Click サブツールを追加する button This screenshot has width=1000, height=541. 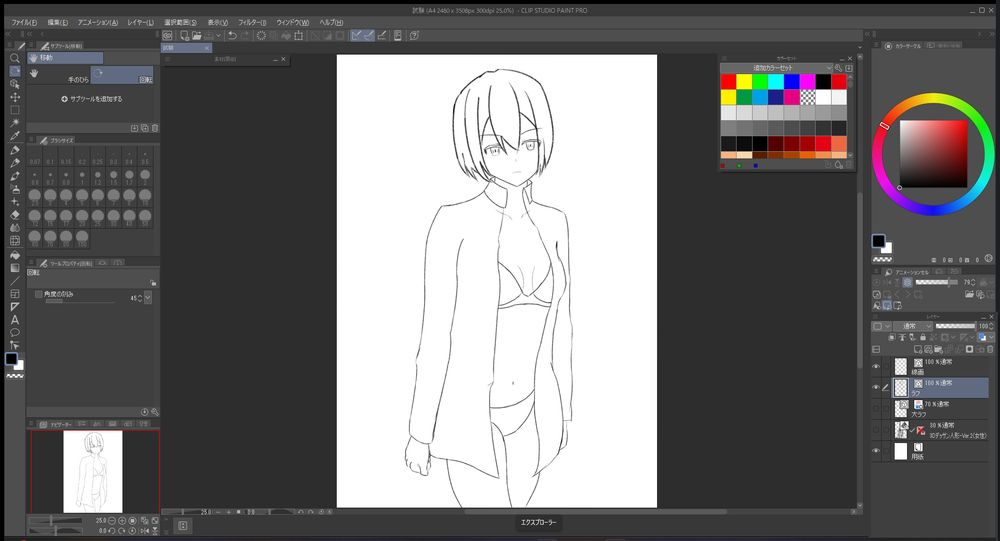click(92, 99)
